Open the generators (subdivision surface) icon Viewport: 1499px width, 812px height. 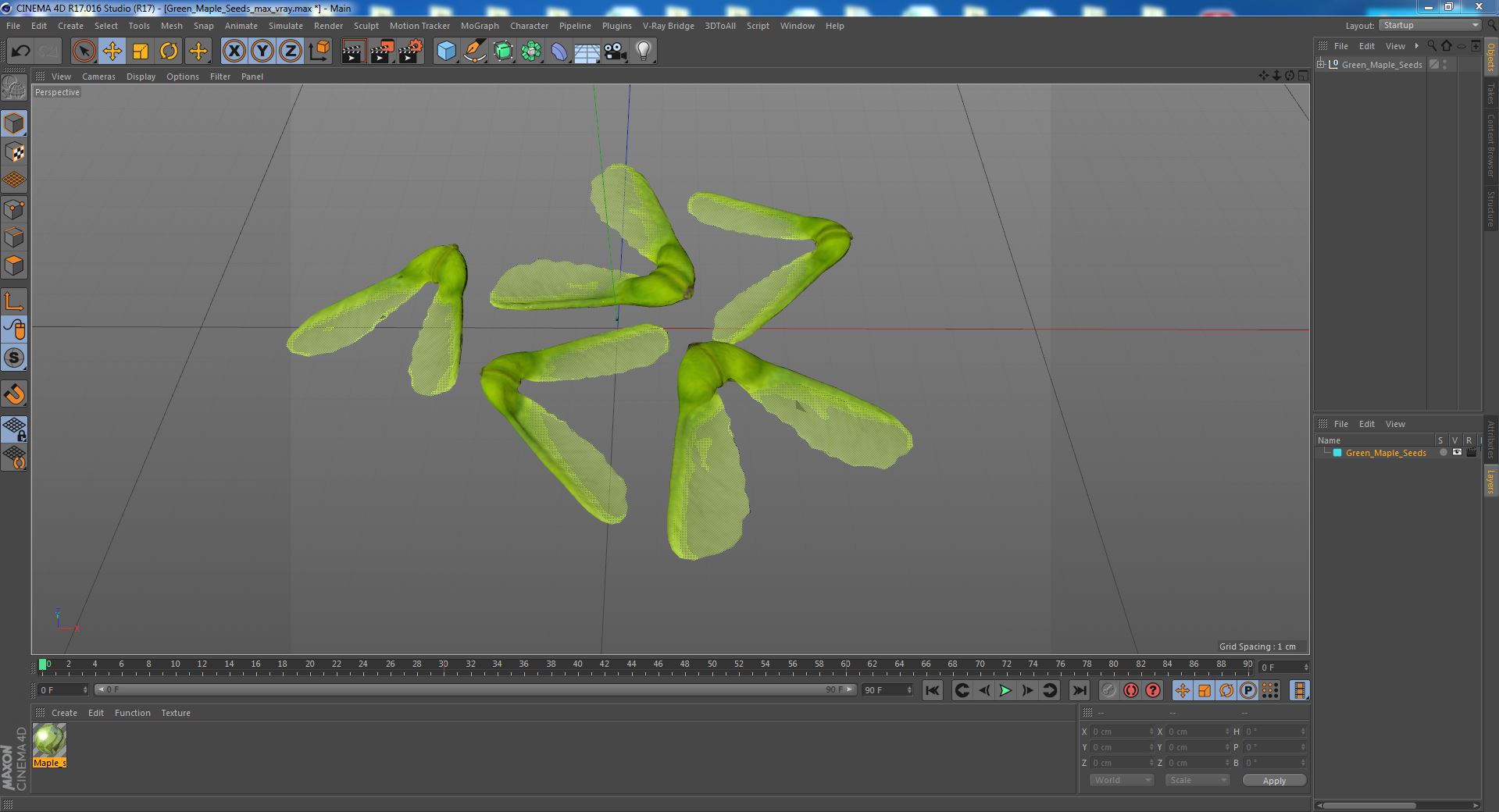[x=503, y=52]
